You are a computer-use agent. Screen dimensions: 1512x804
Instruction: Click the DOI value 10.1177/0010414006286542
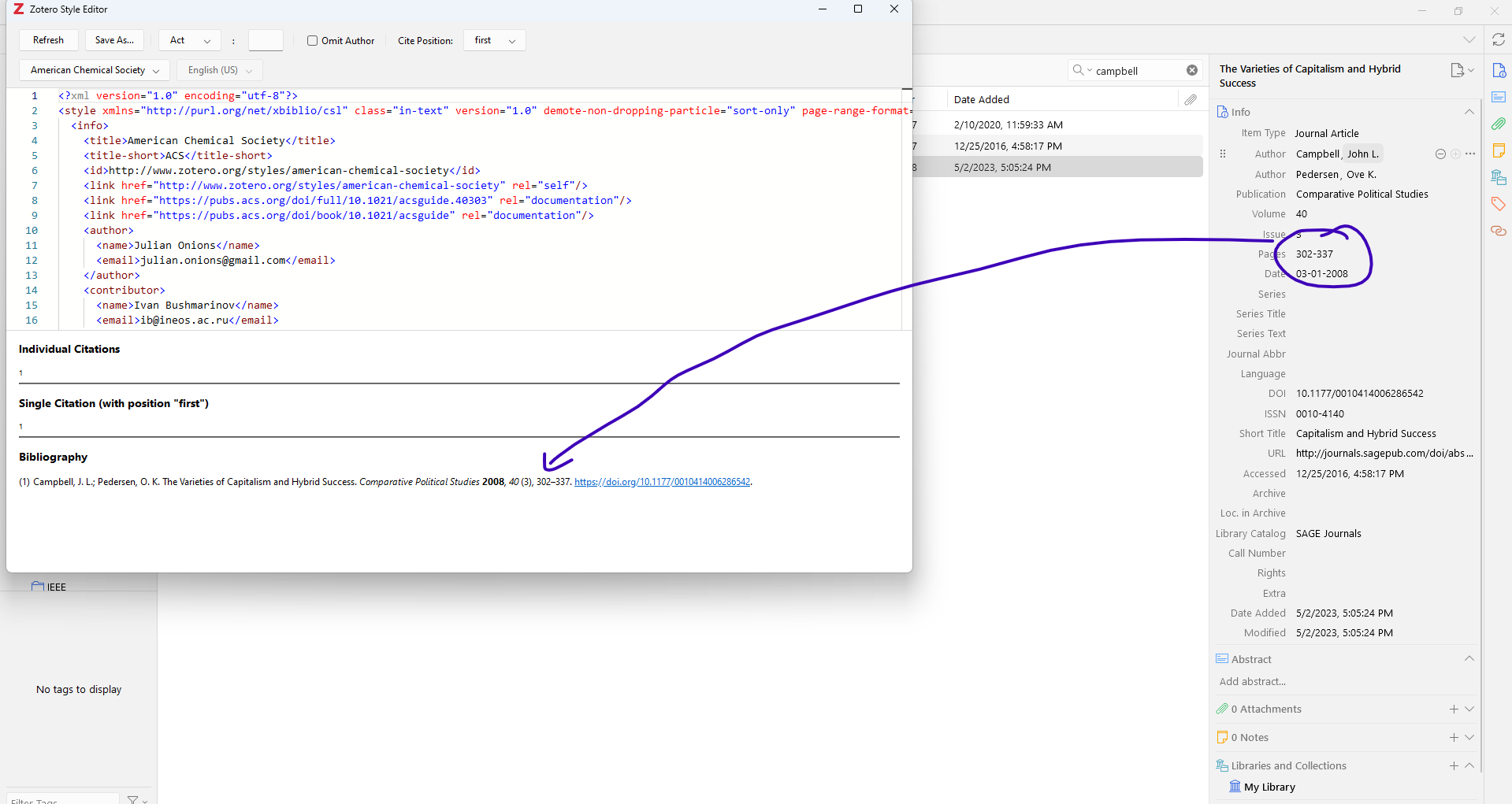click(1359, 393)
